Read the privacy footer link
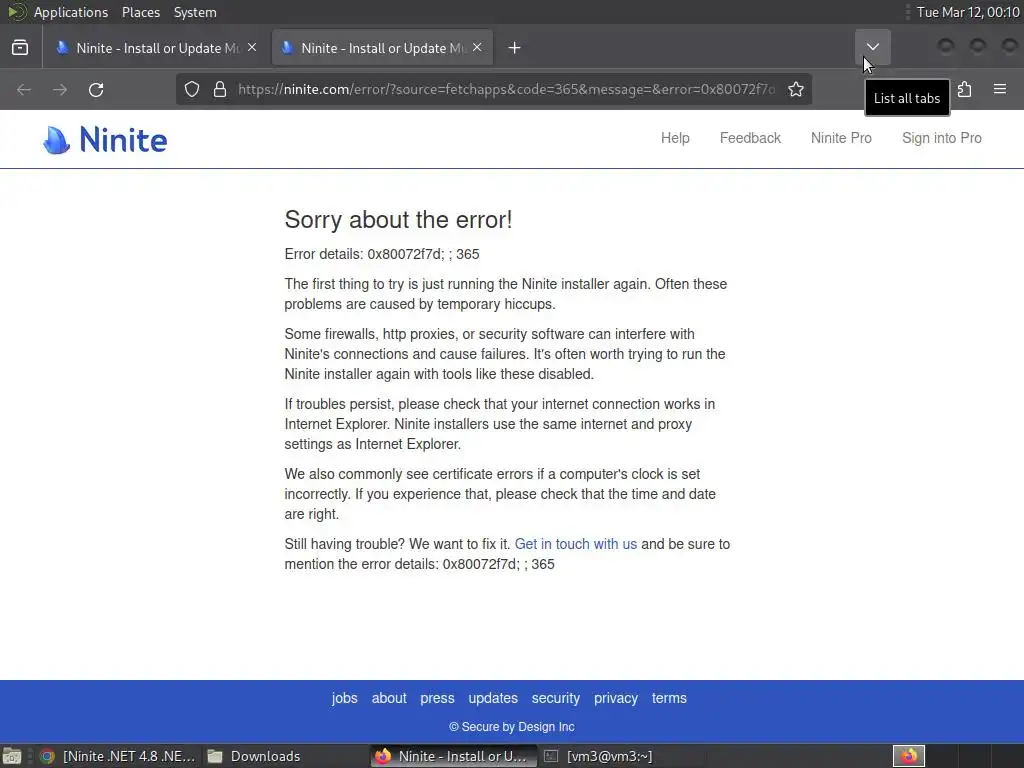Image resolution: width=1024 pixels, height=768 pixels. pos(616,698)
